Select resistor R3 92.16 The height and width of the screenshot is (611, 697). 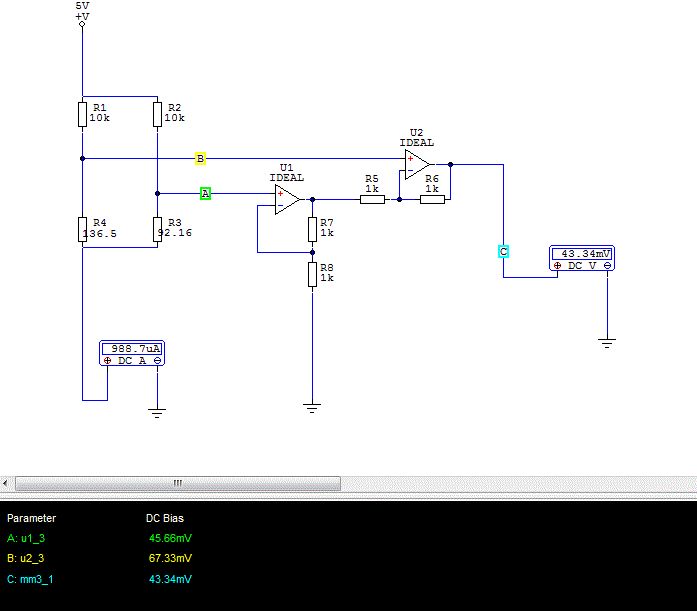157,229
